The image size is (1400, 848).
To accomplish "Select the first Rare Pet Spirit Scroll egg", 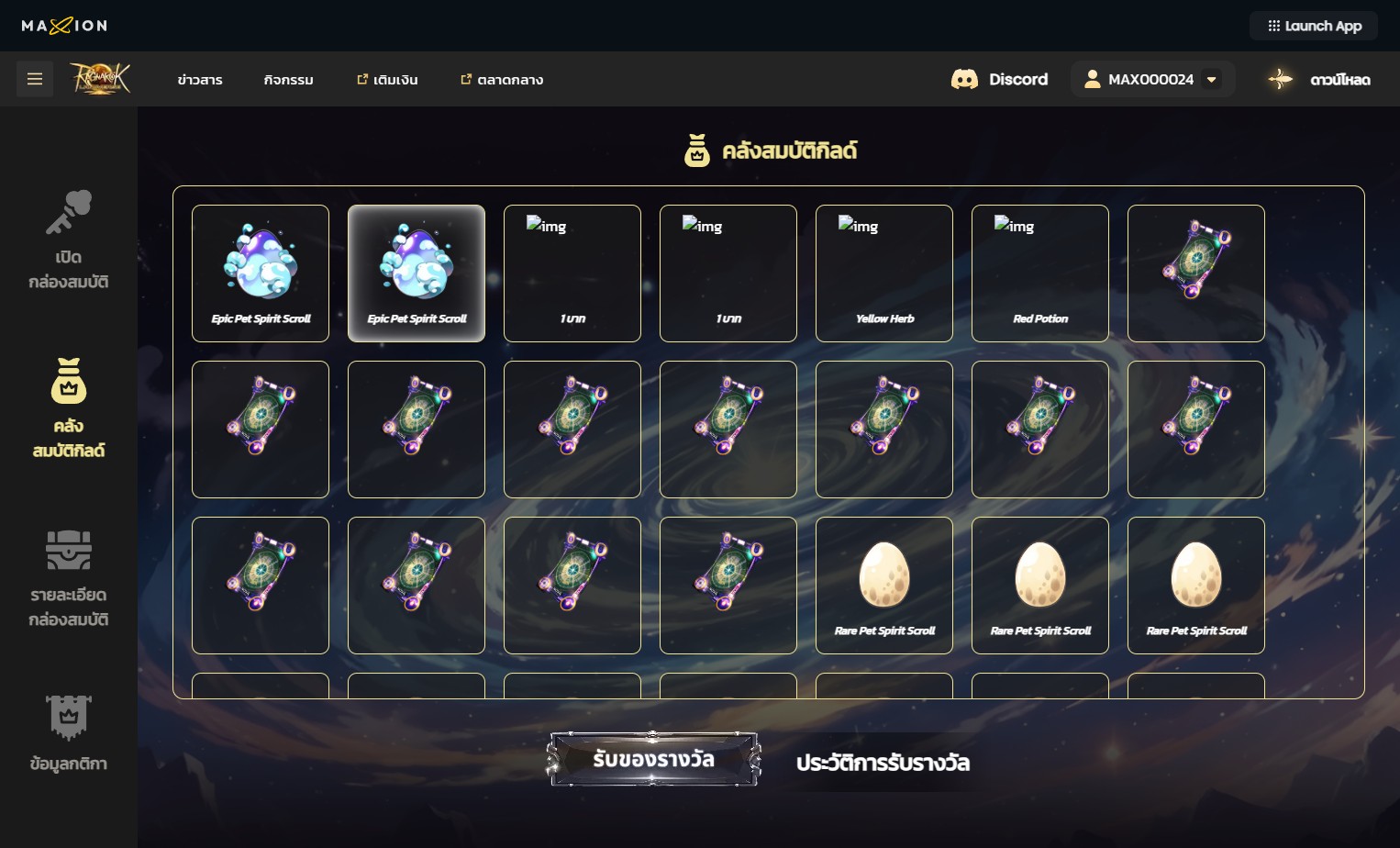I will coord(884,586).
